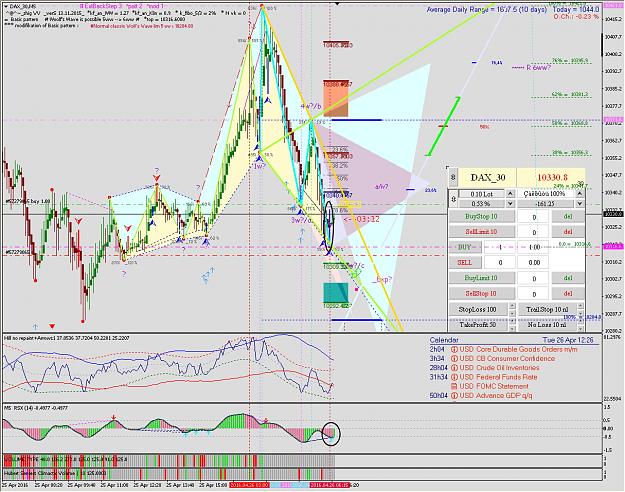Raise StopLoss 100 with its up stepper

[512, 305]
